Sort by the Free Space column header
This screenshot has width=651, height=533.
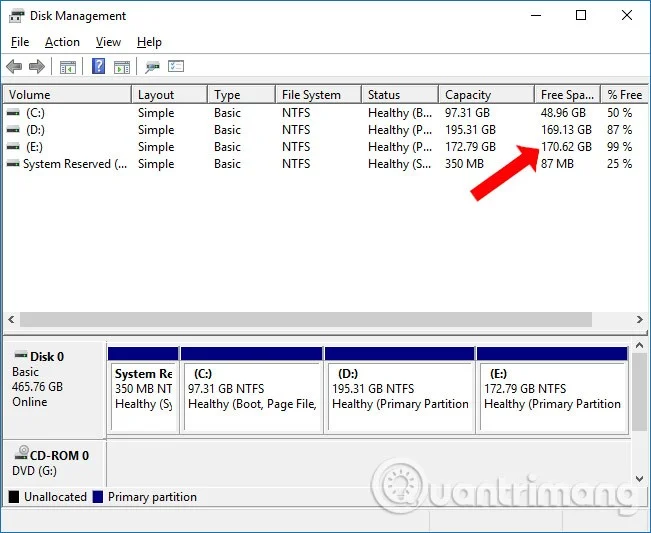coord(568,95)
